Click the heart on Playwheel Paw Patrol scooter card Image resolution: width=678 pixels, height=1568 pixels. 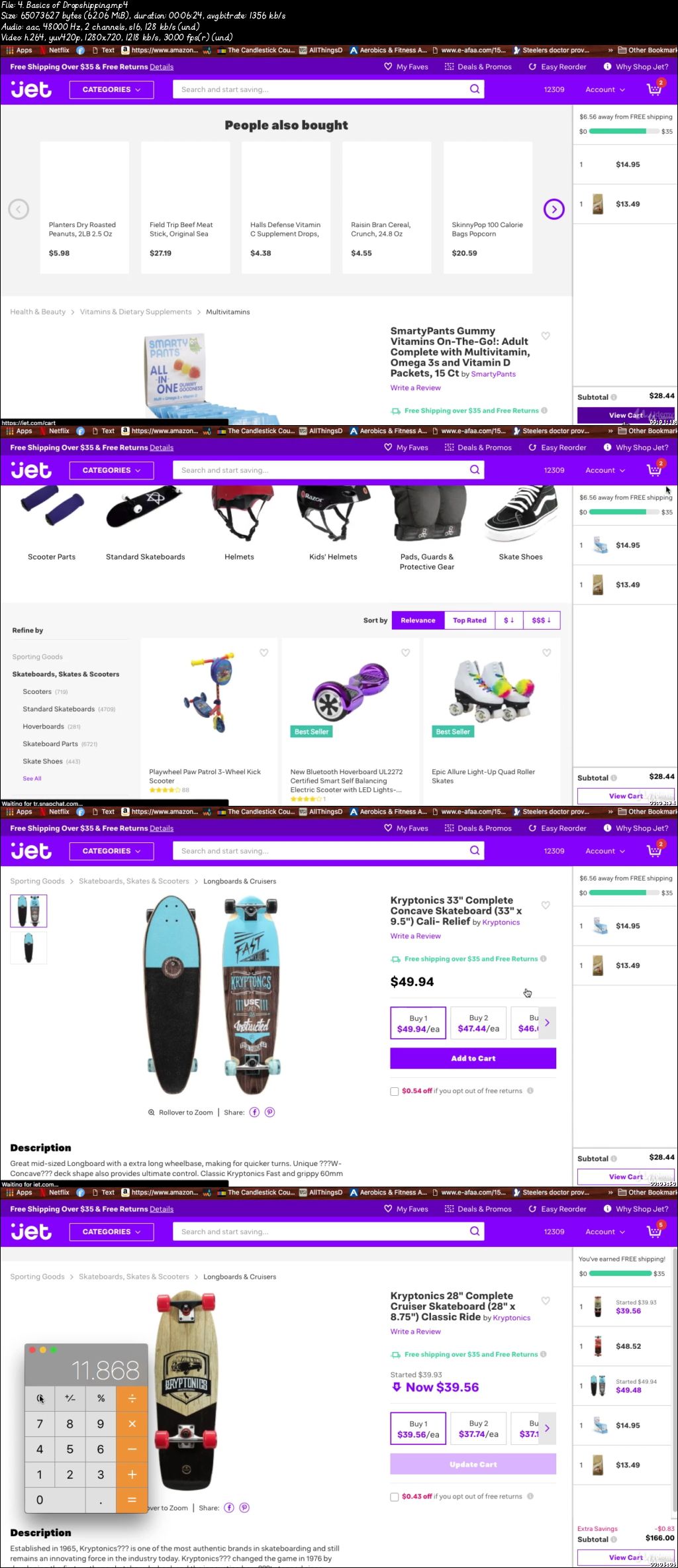(264, 653)
